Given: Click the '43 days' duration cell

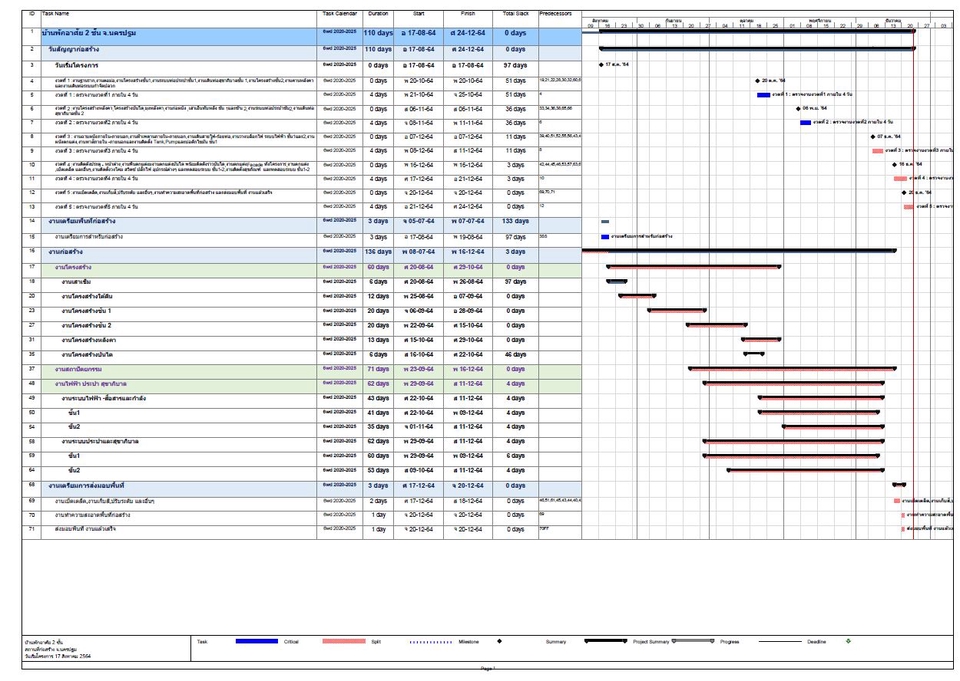Looking at the screenshot, I should [378, 399].
